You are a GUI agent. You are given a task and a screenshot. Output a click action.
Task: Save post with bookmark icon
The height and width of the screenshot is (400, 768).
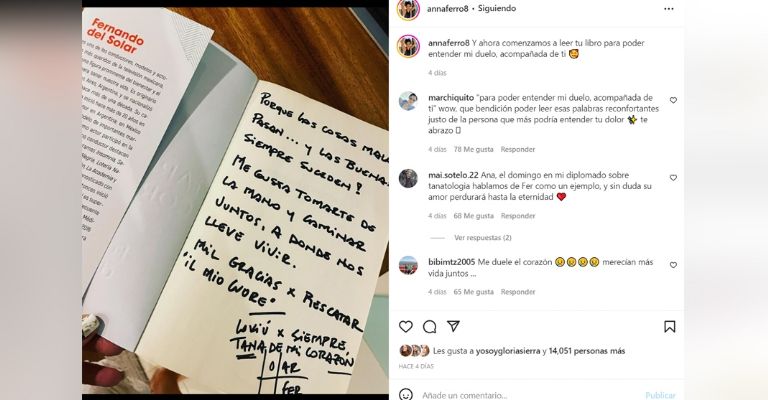click(670, 327)
